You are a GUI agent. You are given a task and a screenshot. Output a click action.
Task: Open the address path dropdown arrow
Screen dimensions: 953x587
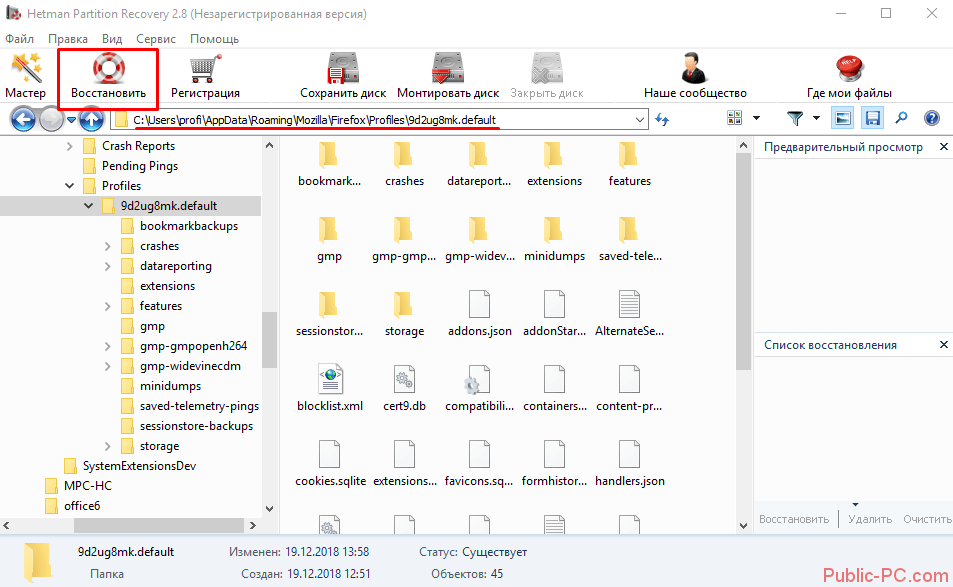[x=640, y=120]
